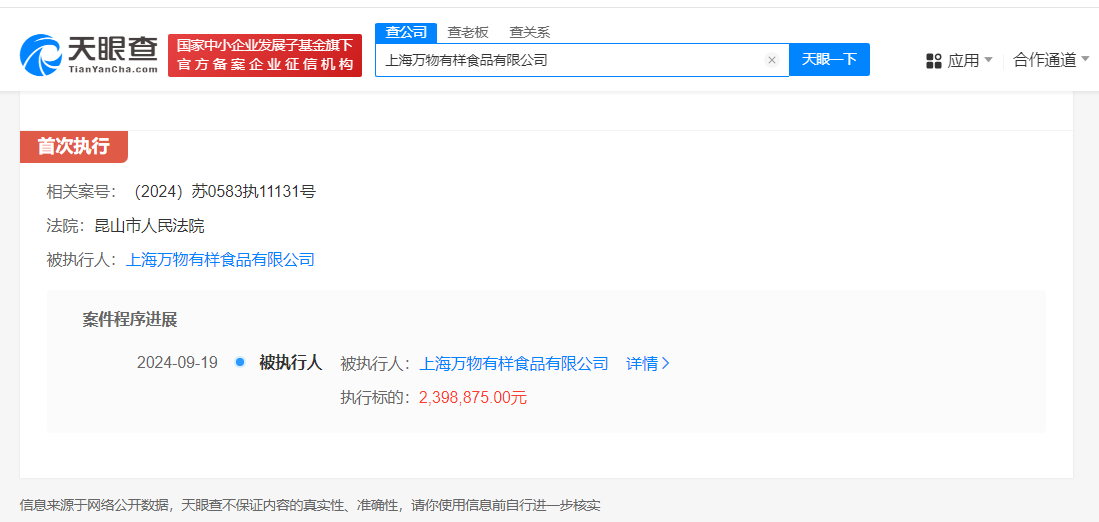1099x522 pixels.
Task: Click the 首次执行 section tag
Action: [73, 146]
